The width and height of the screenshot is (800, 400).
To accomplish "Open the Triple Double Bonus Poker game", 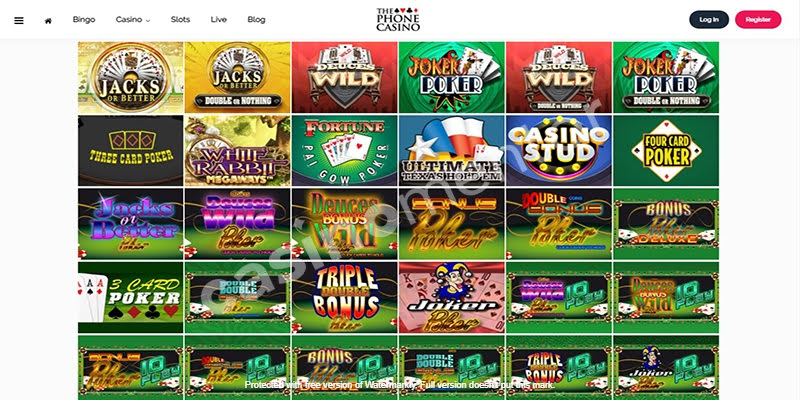I will click(344, 297).
